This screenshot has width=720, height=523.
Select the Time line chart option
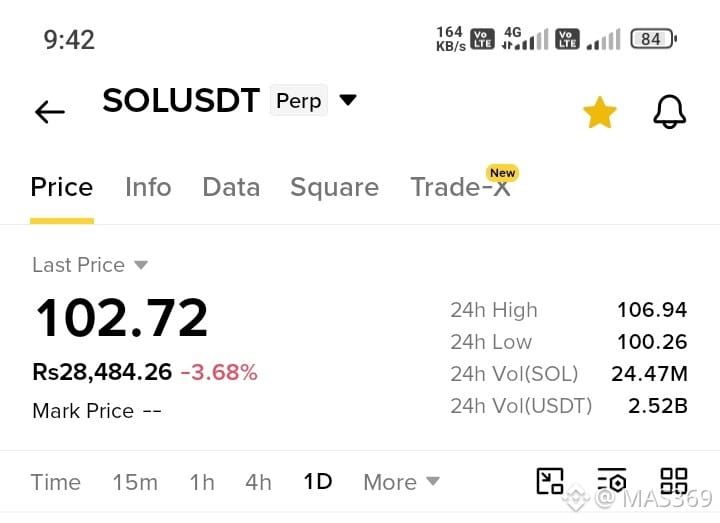(x=56, y=482)
